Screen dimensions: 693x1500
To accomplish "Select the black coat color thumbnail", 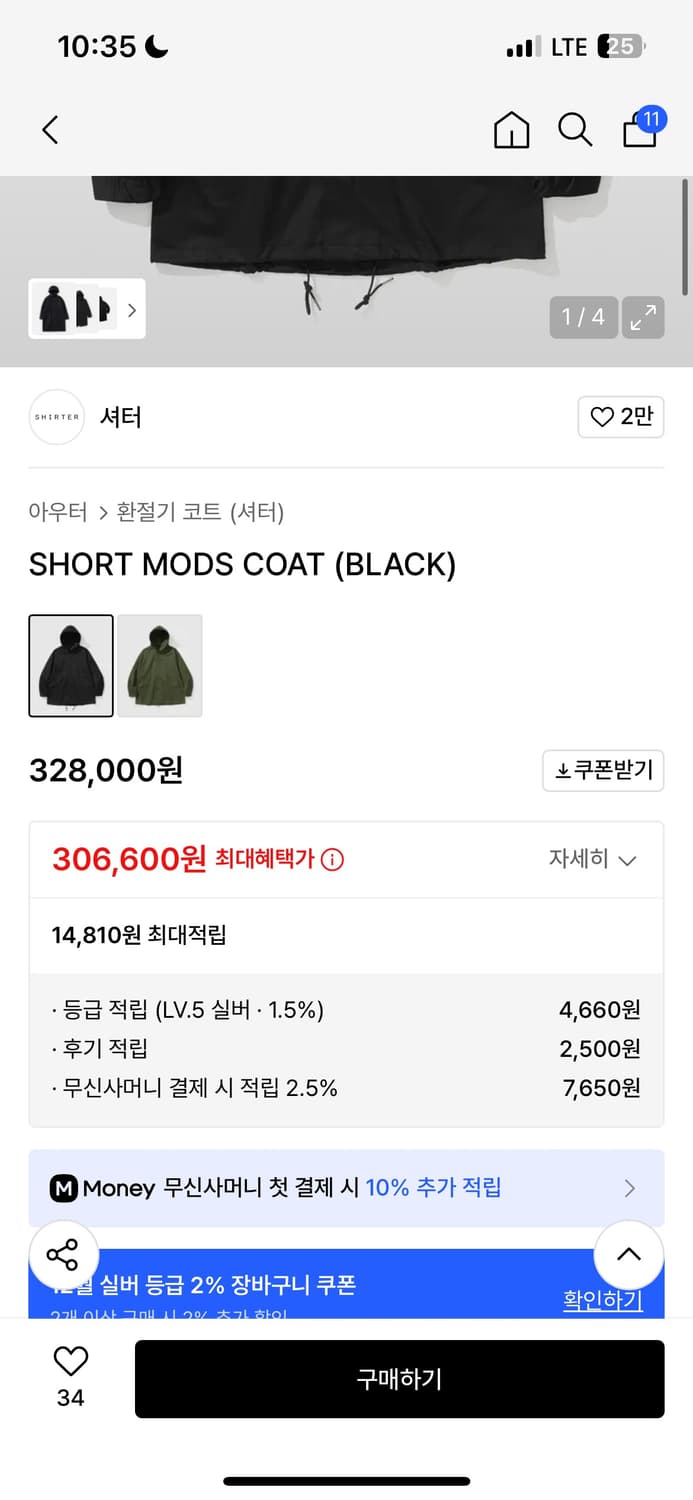I will click(71, 665).
